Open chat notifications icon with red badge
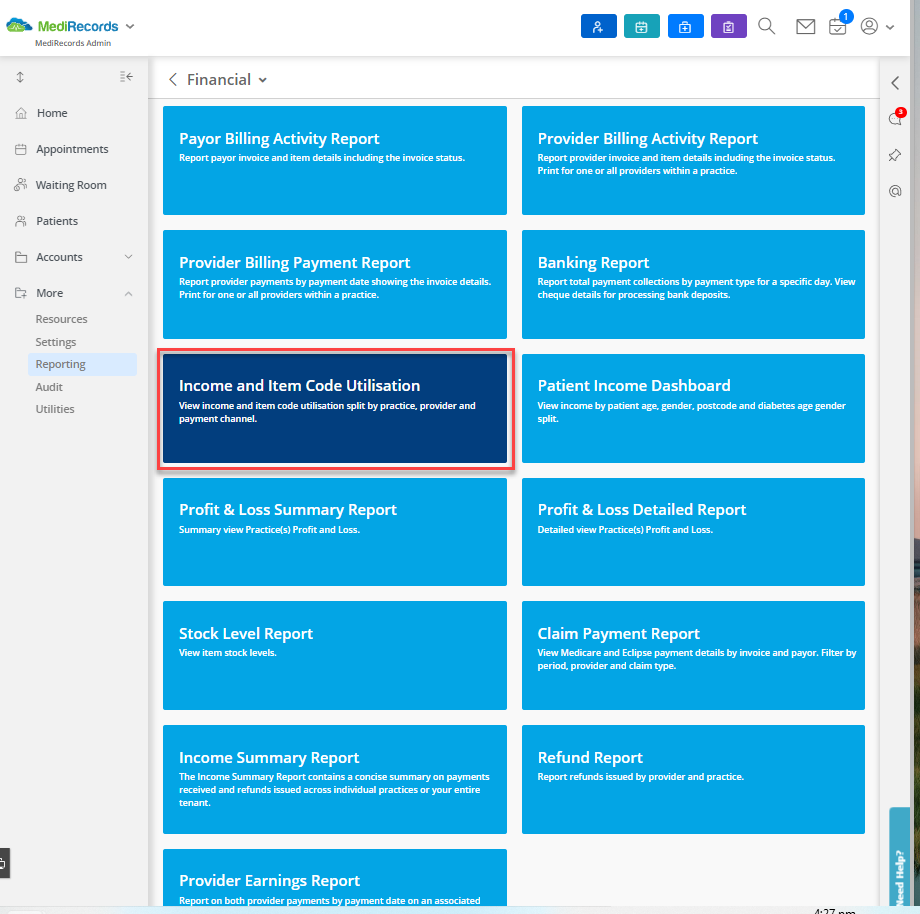The width and height of the screenshot is (920, 914). (896, 117)
